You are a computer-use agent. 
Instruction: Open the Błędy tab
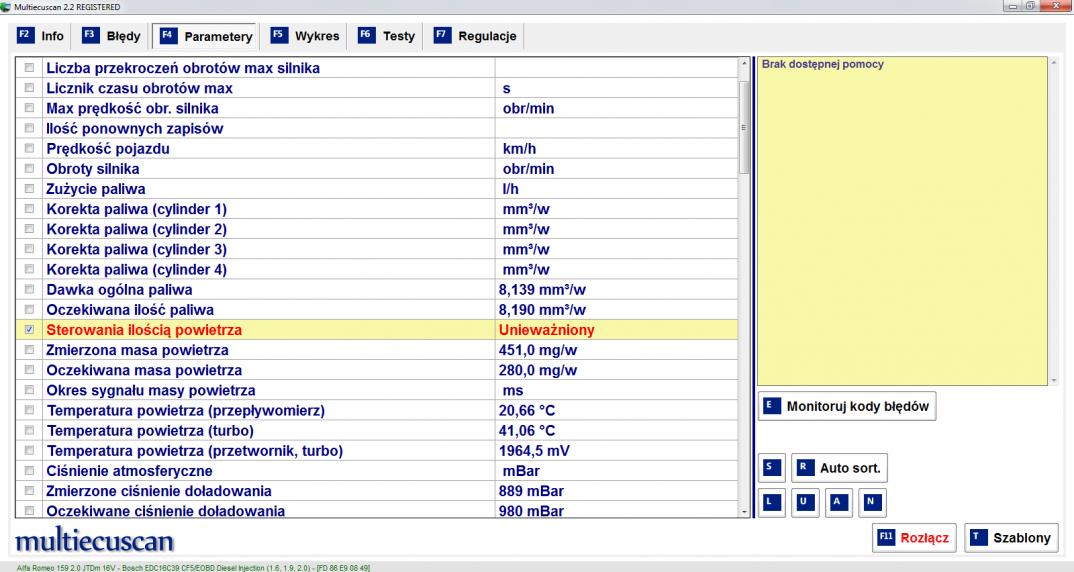pos(111,36)
